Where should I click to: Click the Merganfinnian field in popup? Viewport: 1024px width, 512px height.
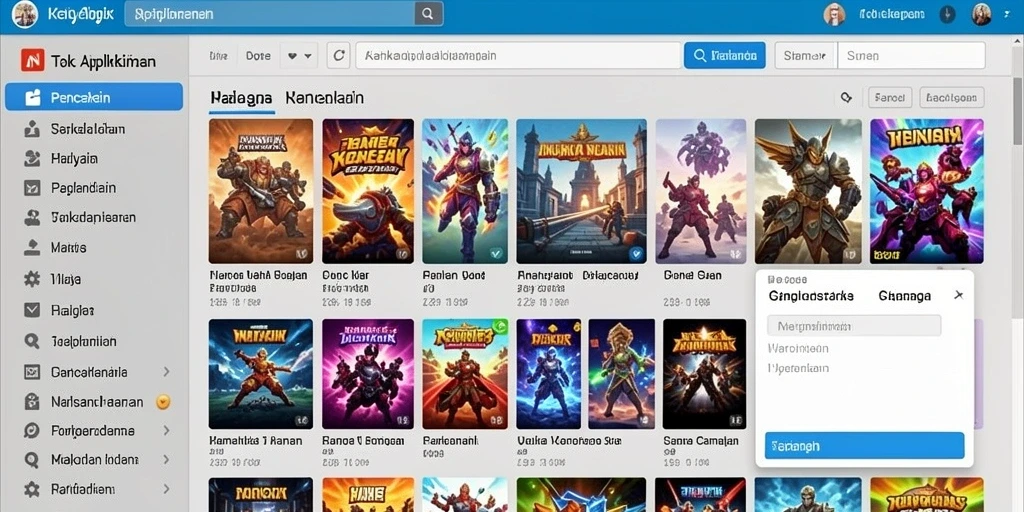[854, 325]
